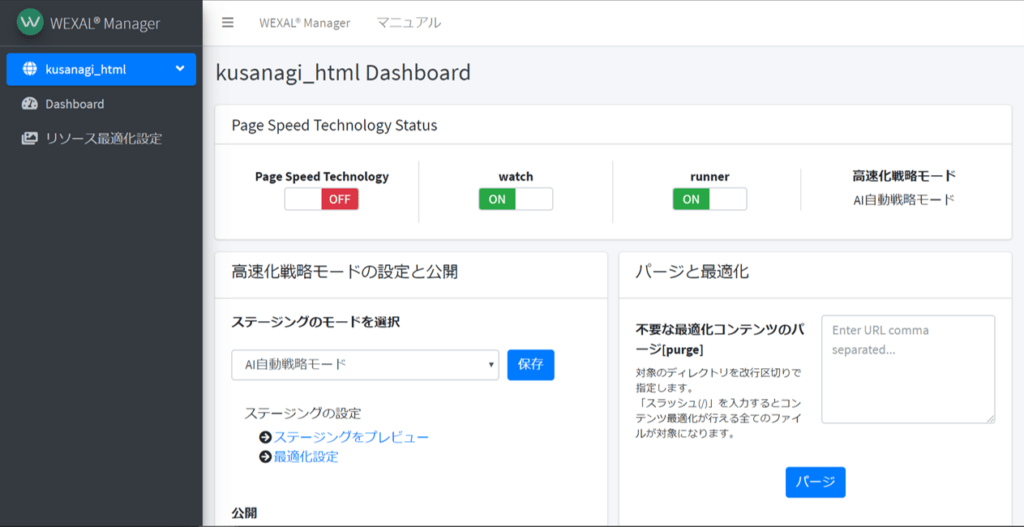
Task: Click arrow icon beside 最適化設定
Action: (x=265, y=457)
